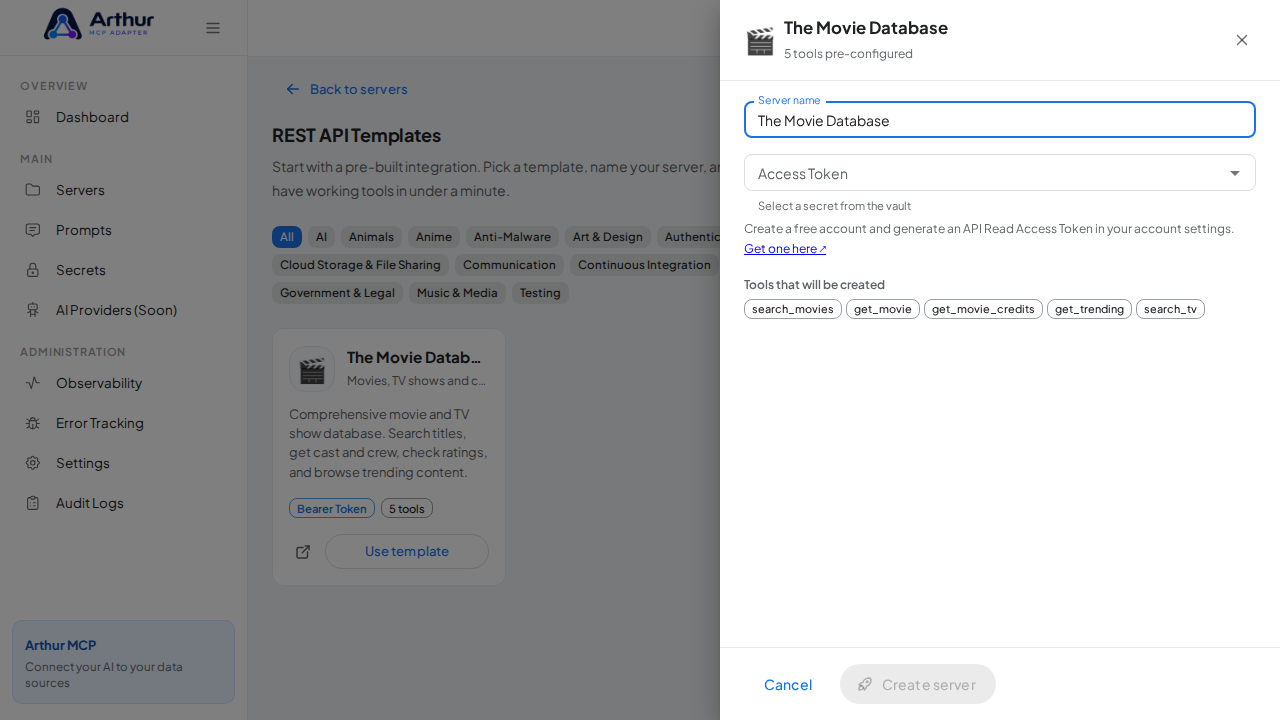
Task: Select Cloud Storage & File Sharing chip
Action: (360, 265)
